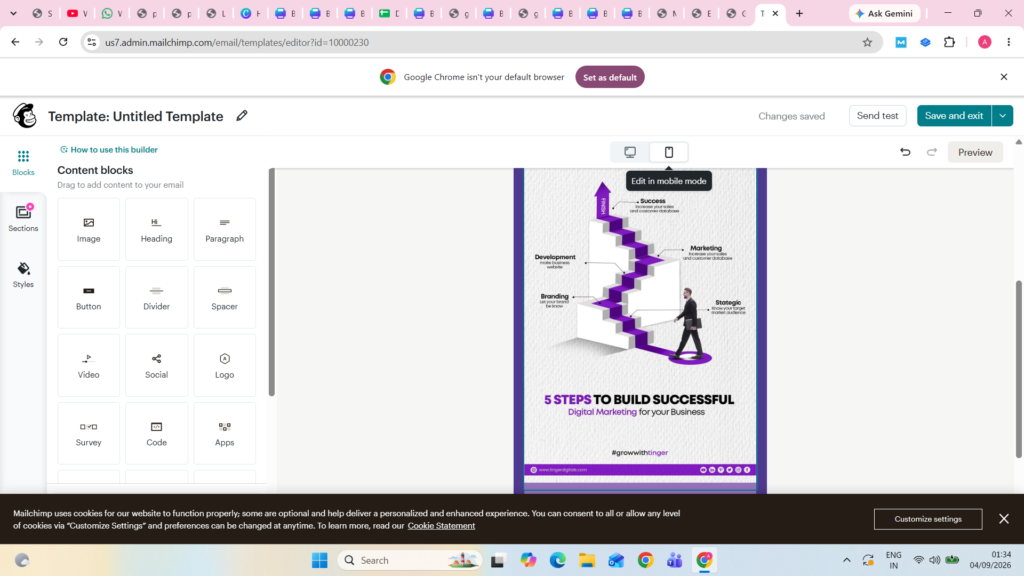
Task: Add an Apps content block
Action: (225, 433)
